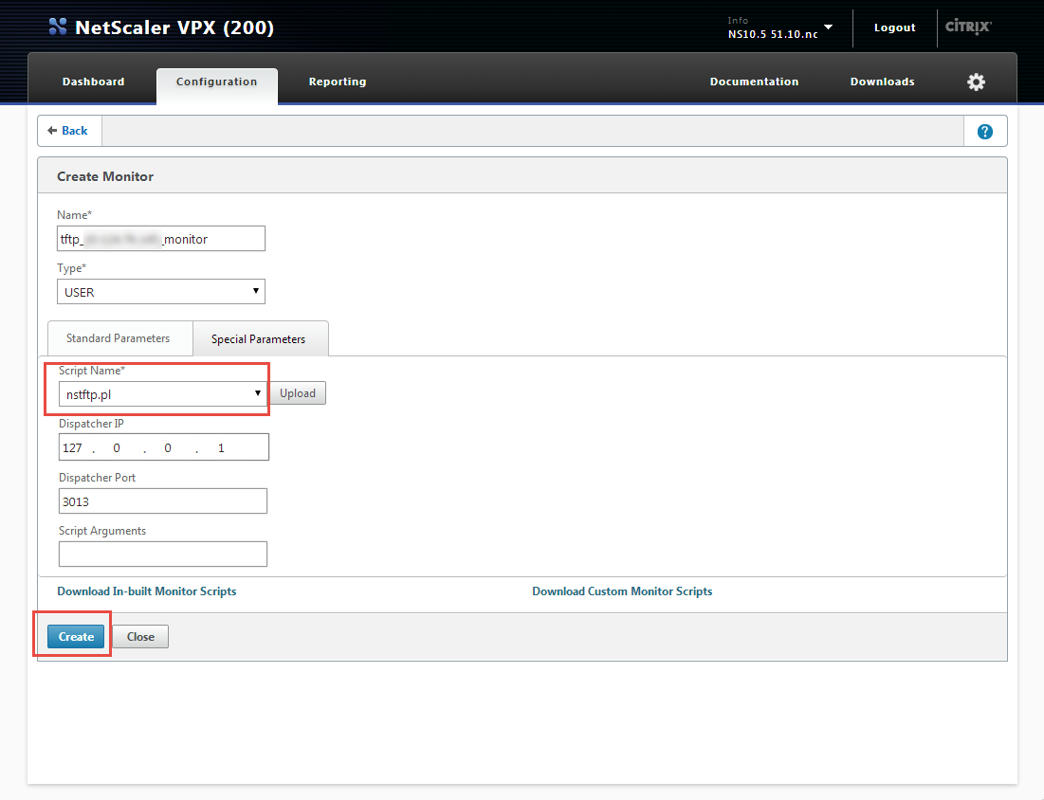
Task: Click the Citrix logo
Action: (x=967, y=27)
